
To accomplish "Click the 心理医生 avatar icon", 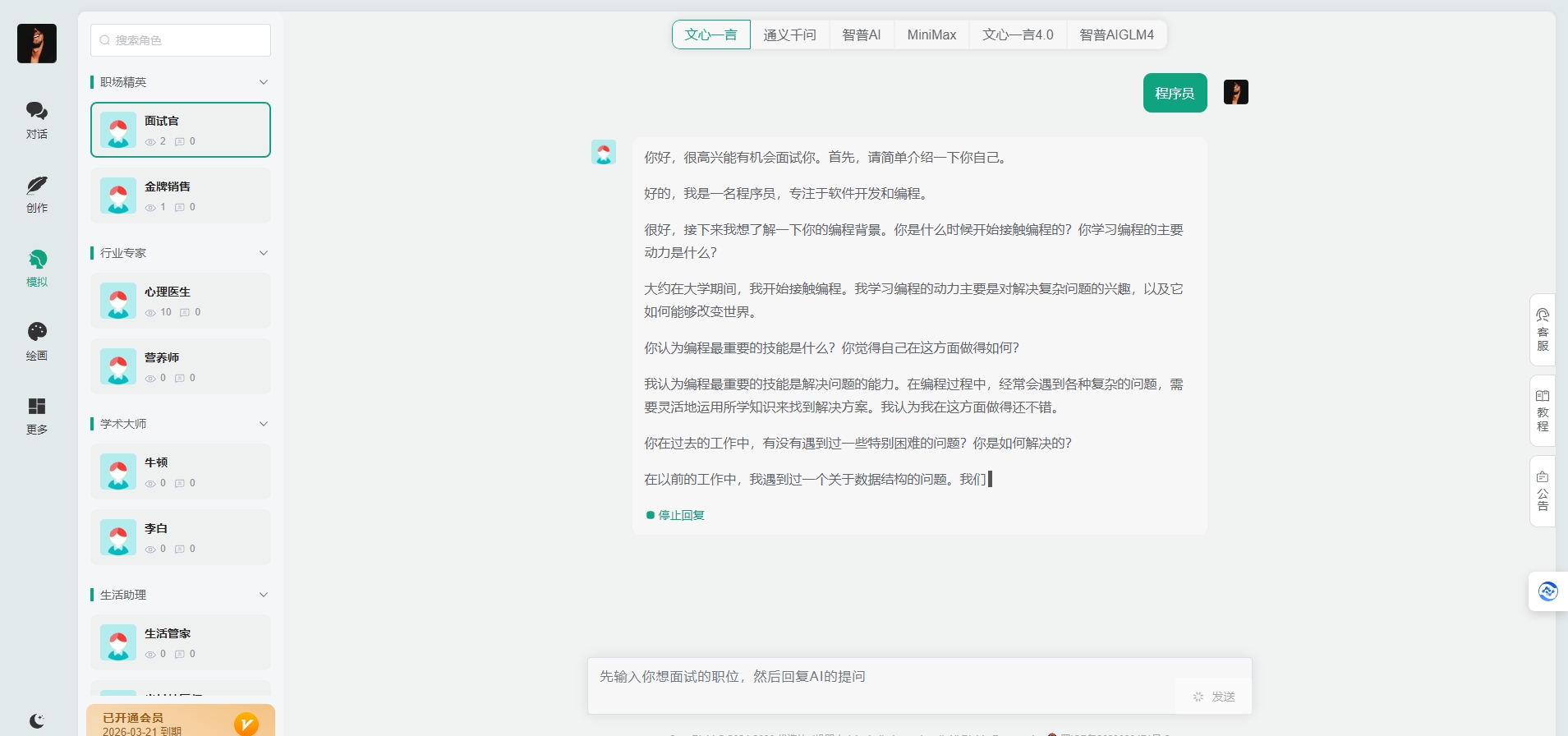I will (118, 301).
